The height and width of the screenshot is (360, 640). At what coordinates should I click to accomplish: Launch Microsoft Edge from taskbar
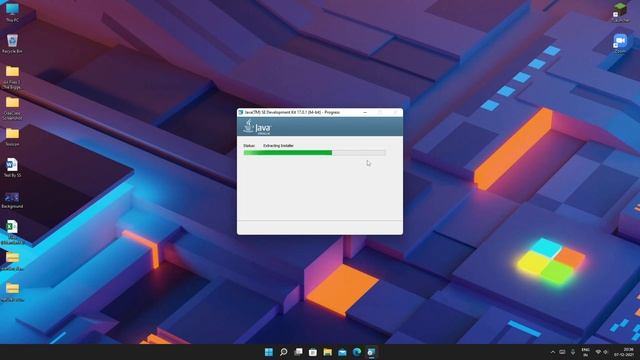point(357,352)
